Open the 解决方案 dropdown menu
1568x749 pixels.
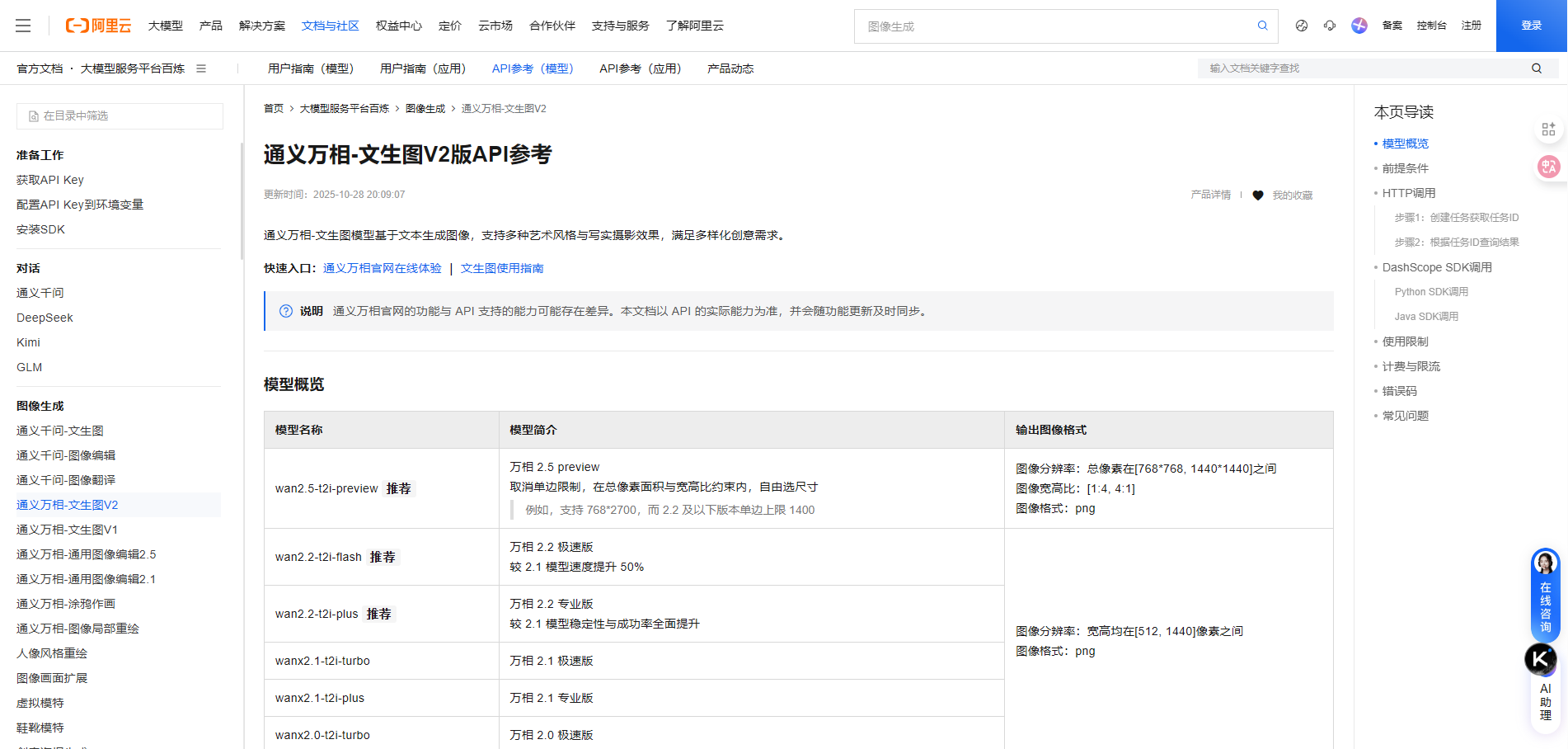[x=261, y=26]
